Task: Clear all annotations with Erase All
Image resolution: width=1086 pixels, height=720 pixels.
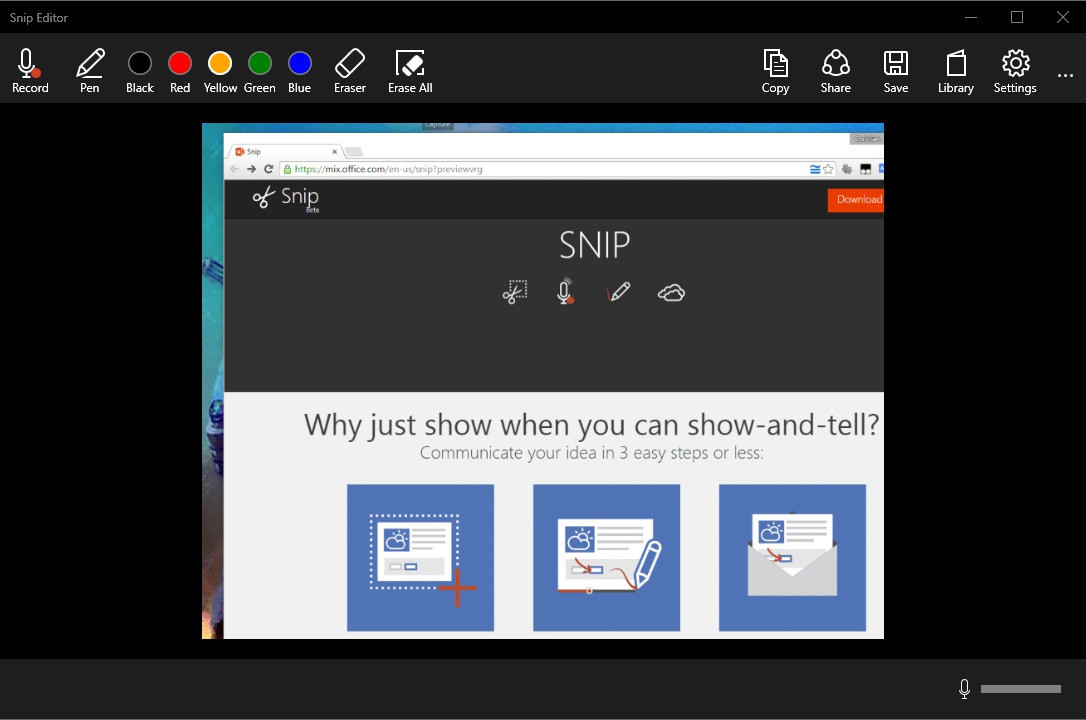Action: tap(409, 70)
